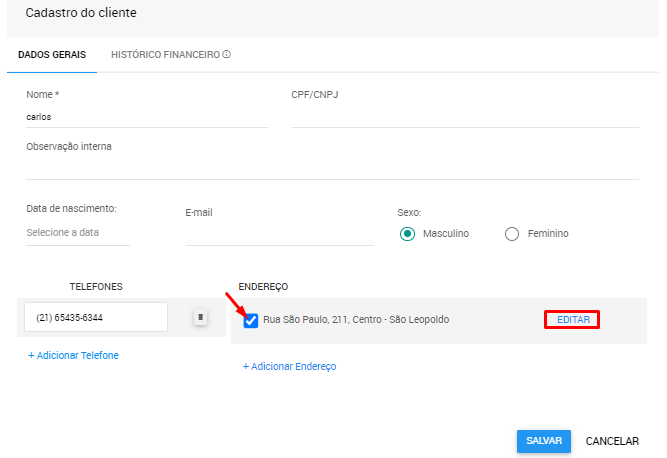Click the Adicionar Endereço link

click(x=289, y=366)
